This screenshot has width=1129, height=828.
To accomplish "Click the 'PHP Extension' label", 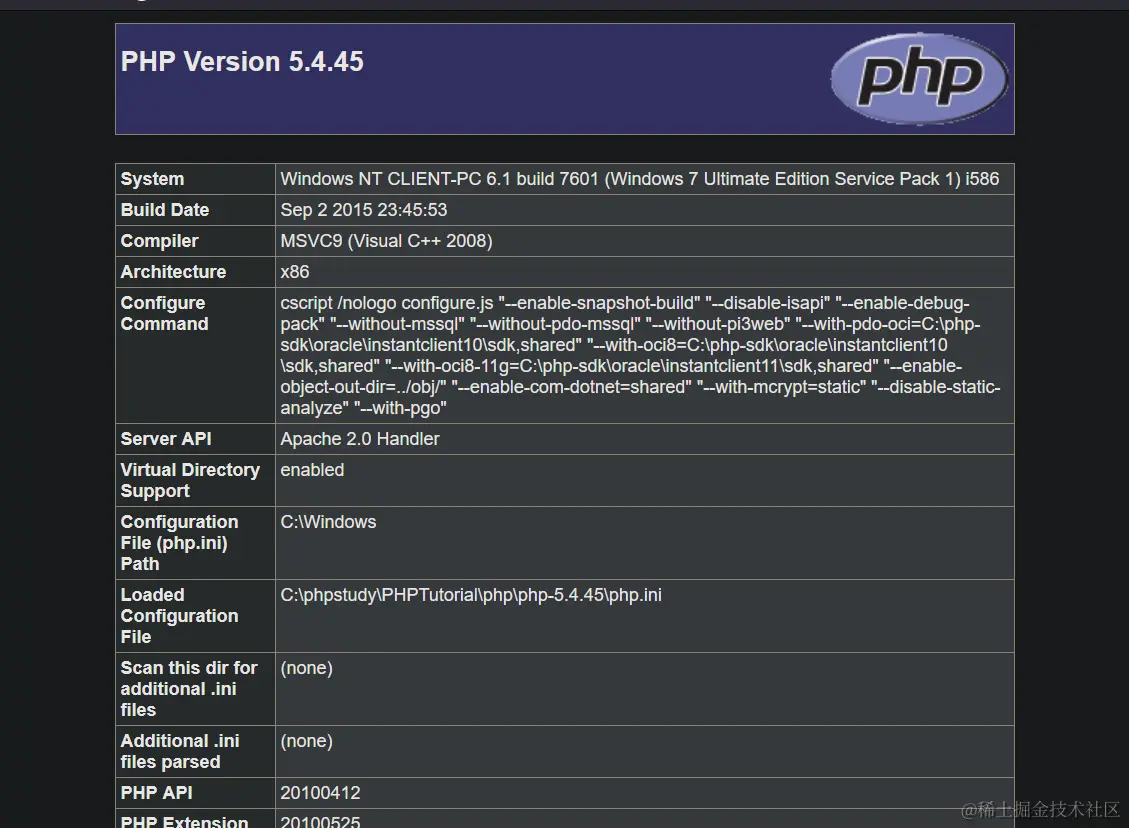I will 184,821.
